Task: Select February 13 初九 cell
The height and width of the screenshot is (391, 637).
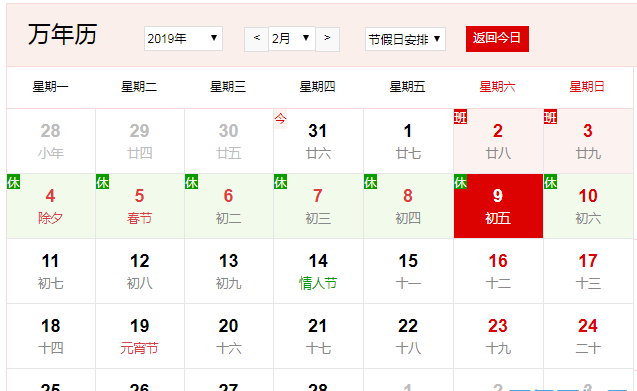Action: 229,271
